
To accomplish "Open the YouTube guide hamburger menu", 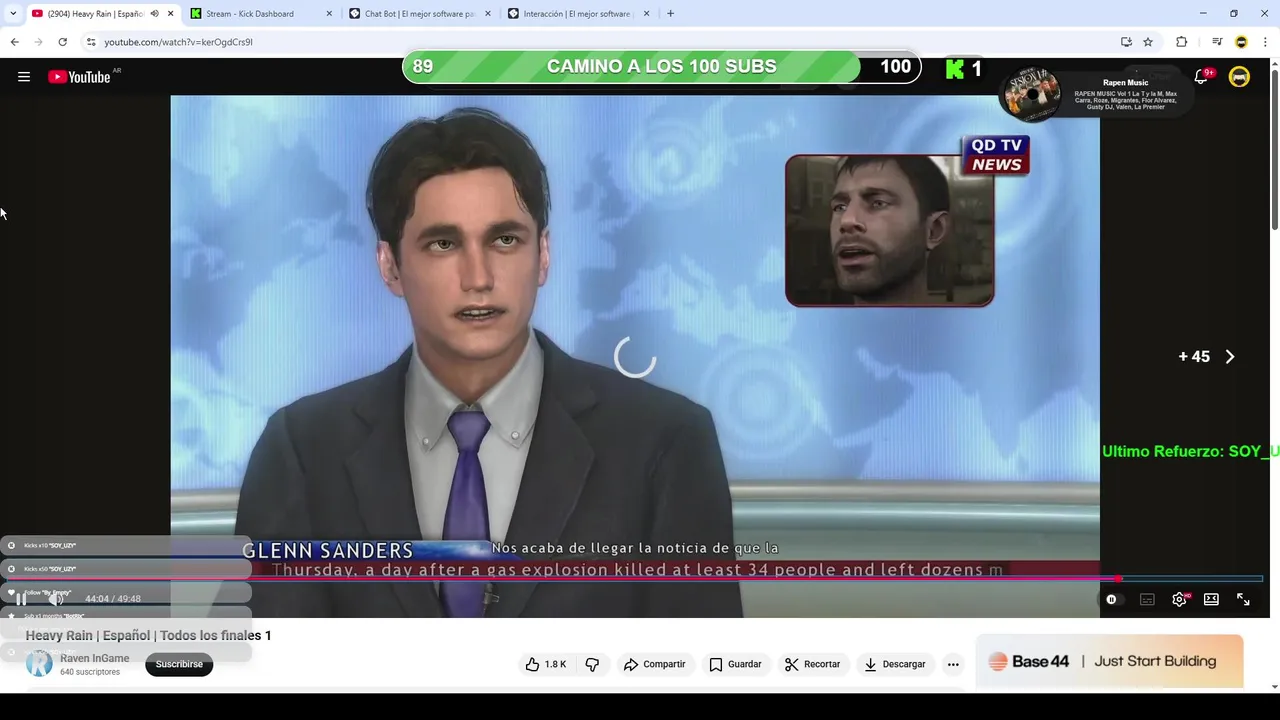I will (24, 77).
